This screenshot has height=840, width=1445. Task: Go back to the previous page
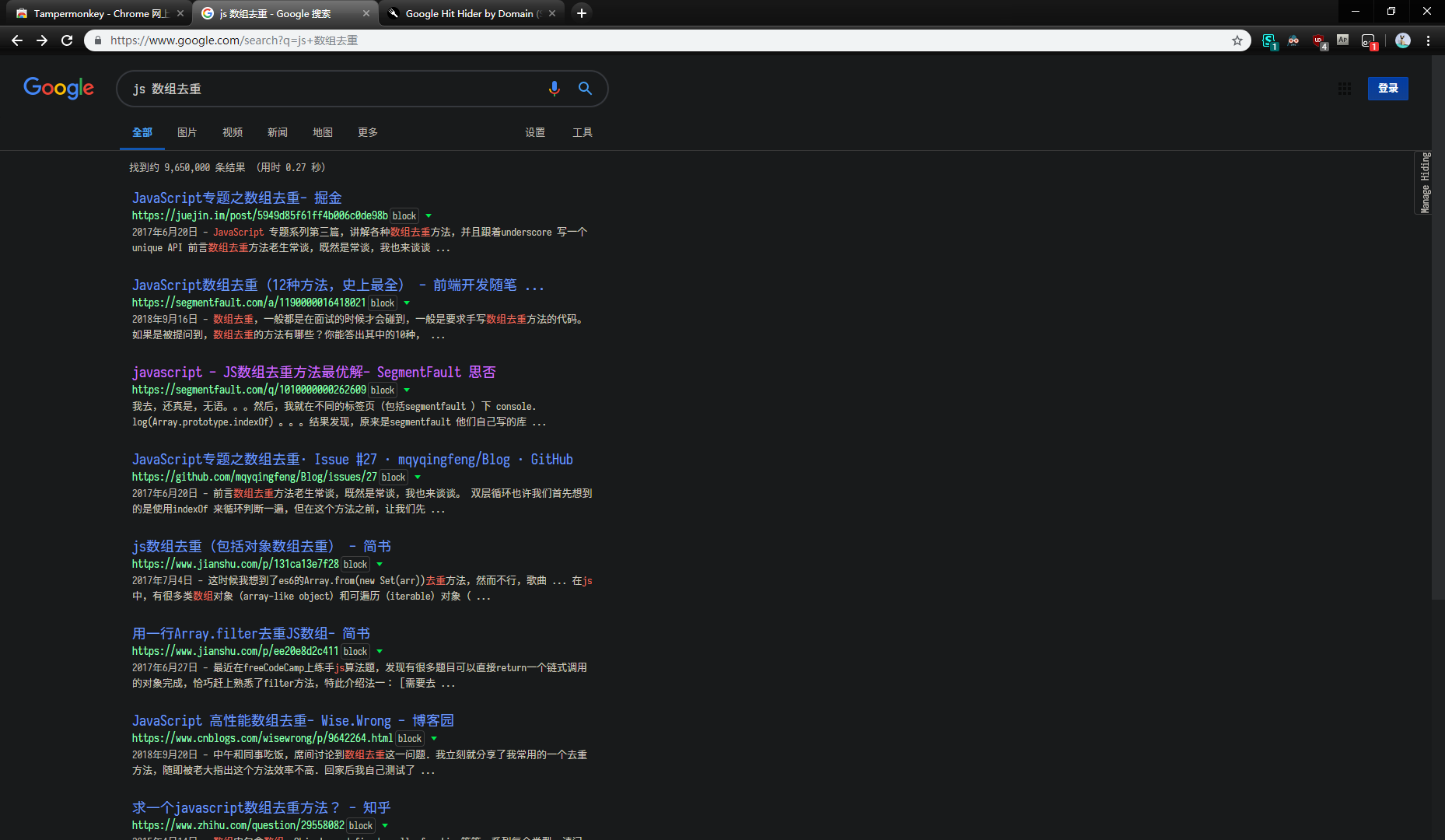tap(17, 40)
